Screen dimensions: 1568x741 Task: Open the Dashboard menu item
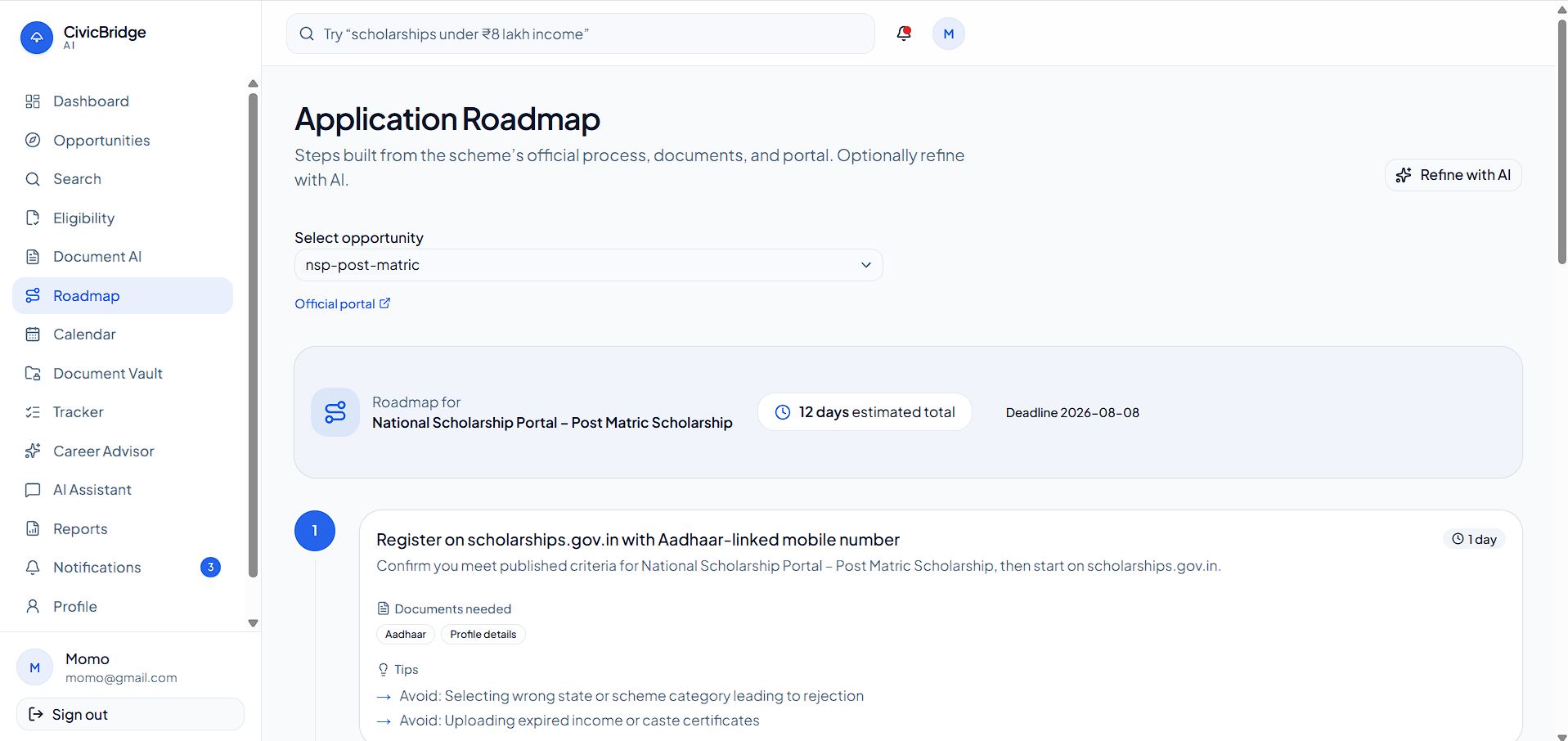123,101
